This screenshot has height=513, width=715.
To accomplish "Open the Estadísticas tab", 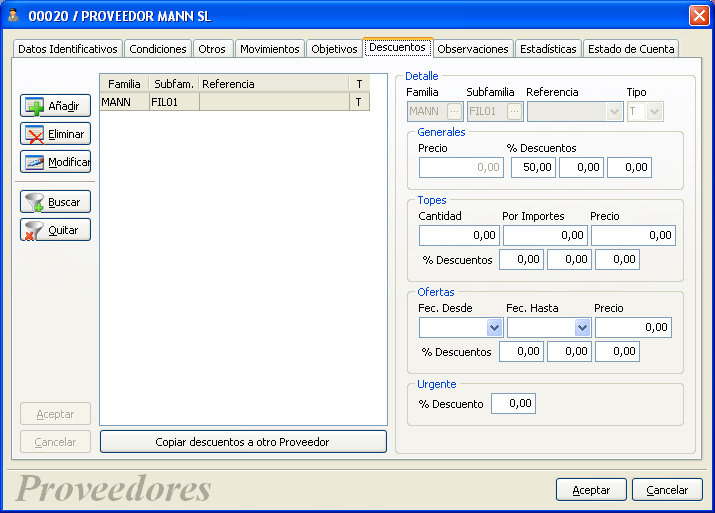I will 548,49.
